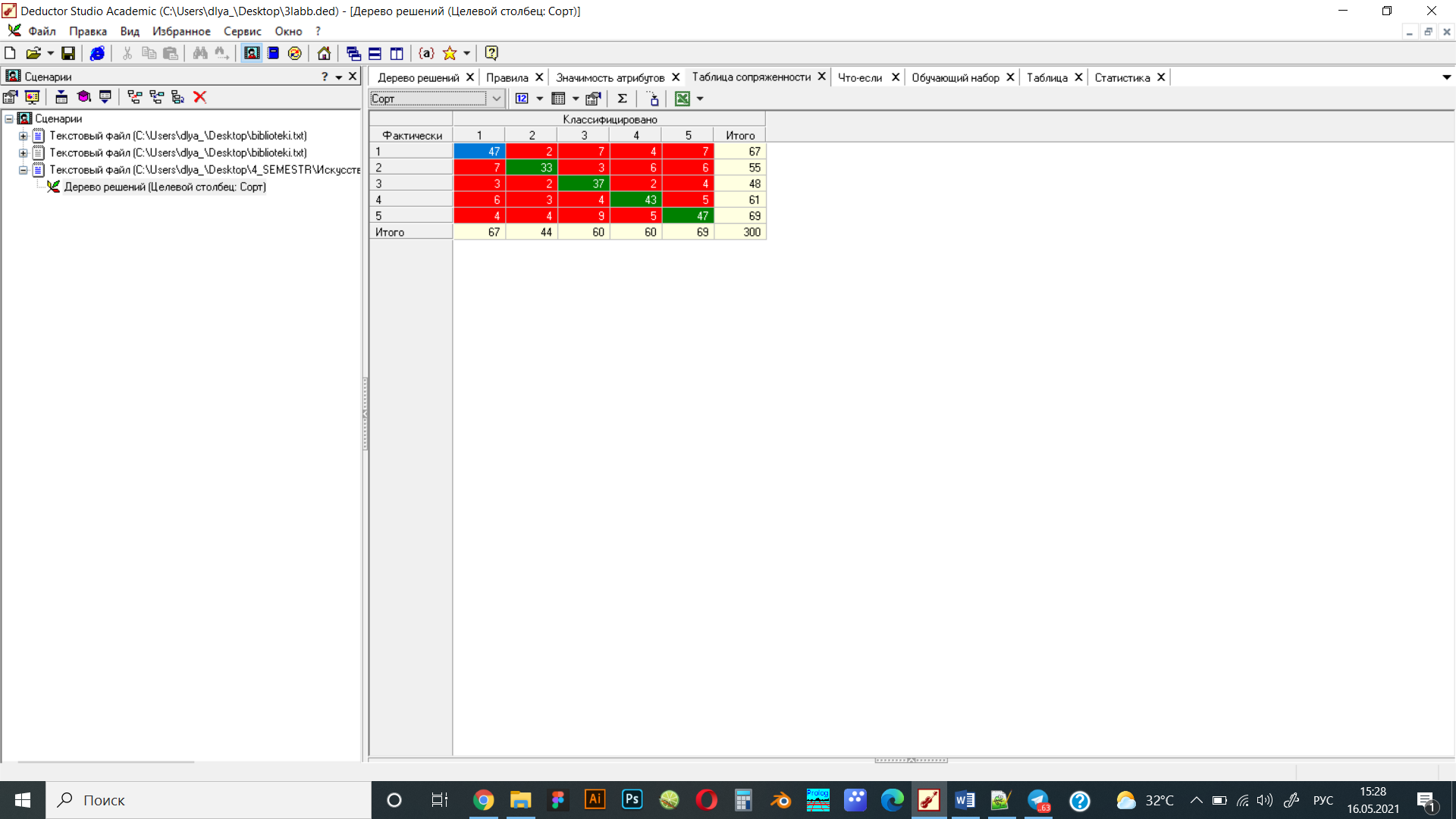This screenshot has width=1456, height=819.
Task: Create a new project with the blank page icon
Action: click(11, 53)
